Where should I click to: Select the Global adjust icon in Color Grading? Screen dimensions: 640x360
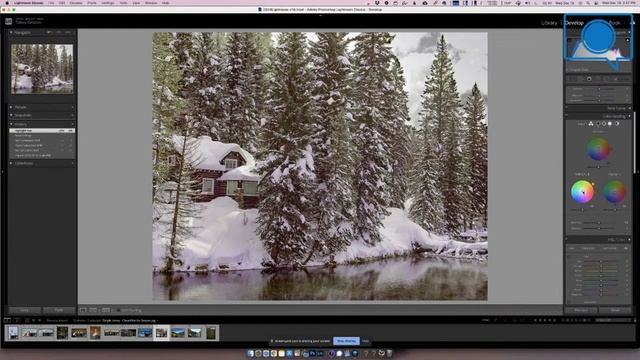[617, 124]
